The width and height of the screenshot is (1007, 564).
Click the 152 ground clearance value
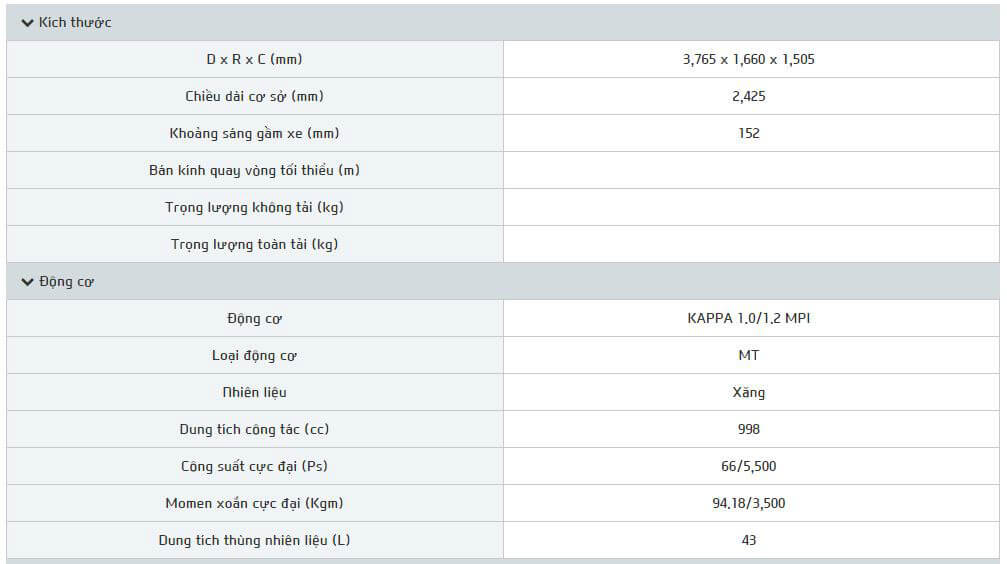point(748,133)
